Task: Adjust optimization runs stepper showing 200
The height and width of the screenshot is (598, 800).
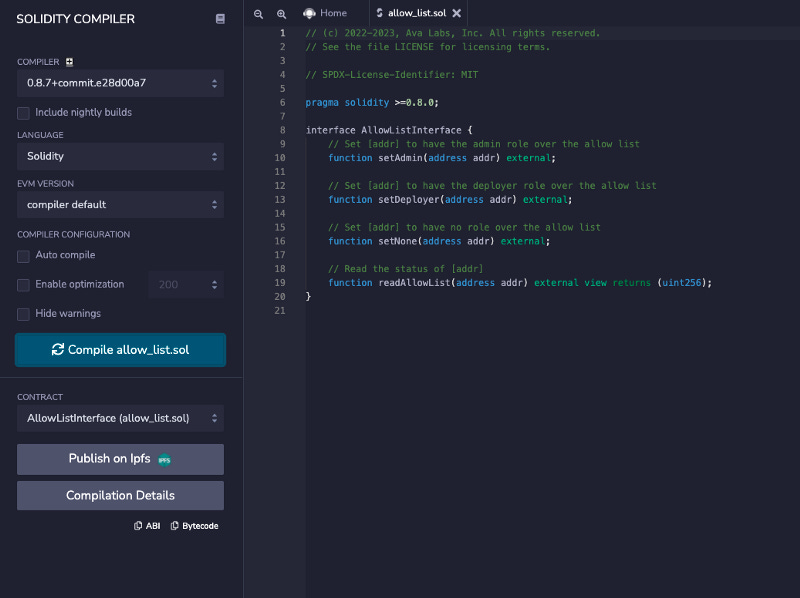Action: (186, 285)
